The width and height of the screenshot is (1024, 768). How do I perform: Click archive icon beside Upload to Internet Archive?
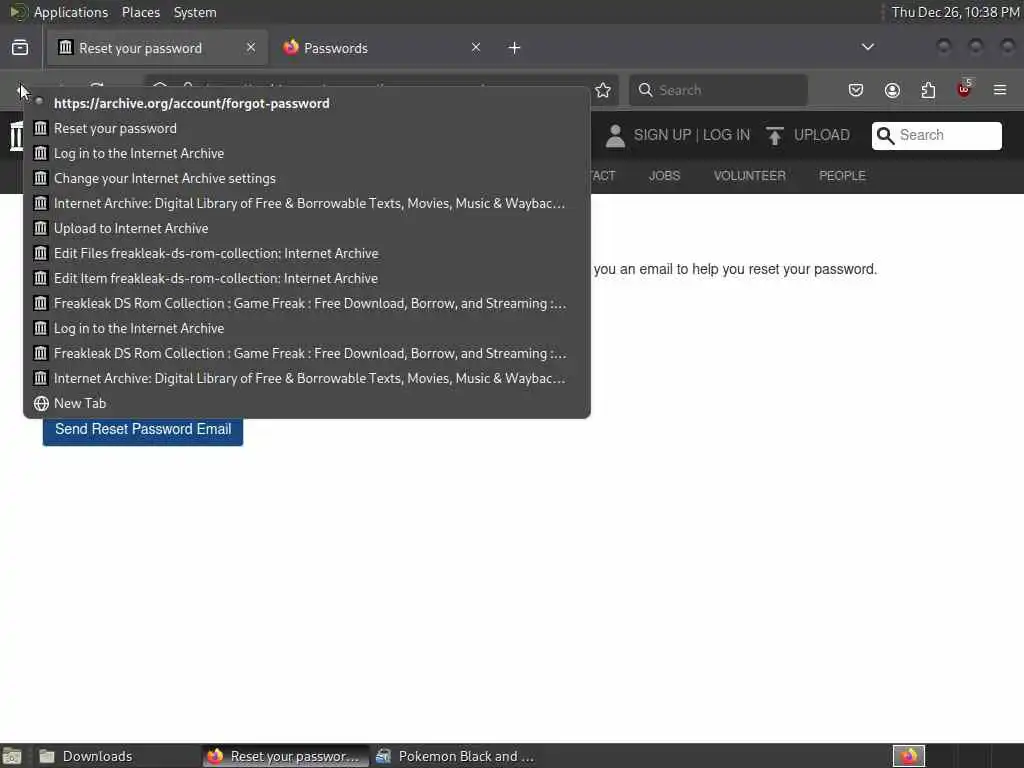[40, 228]
